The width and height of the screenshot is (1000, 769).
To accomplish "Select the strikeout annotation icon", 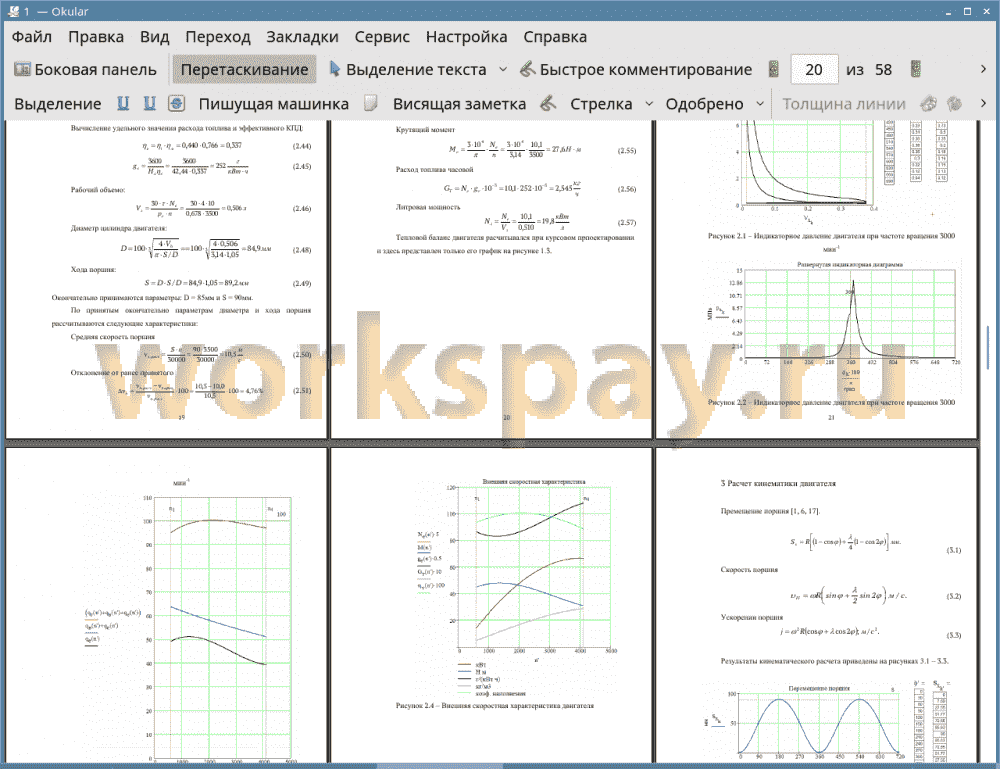I will point(177,103).
